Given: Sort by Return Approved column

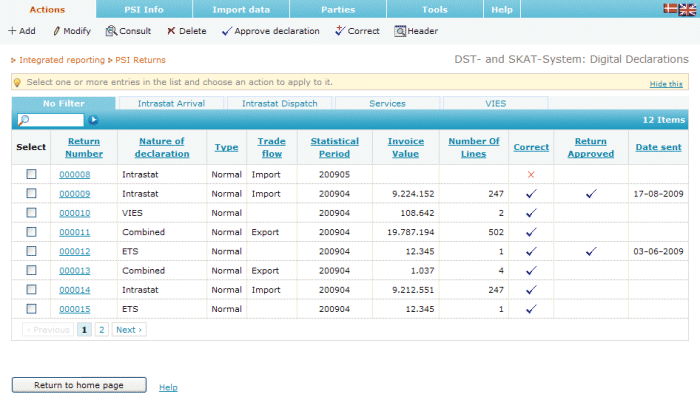Looking at the screenshot, I should [x=591, y=147].
